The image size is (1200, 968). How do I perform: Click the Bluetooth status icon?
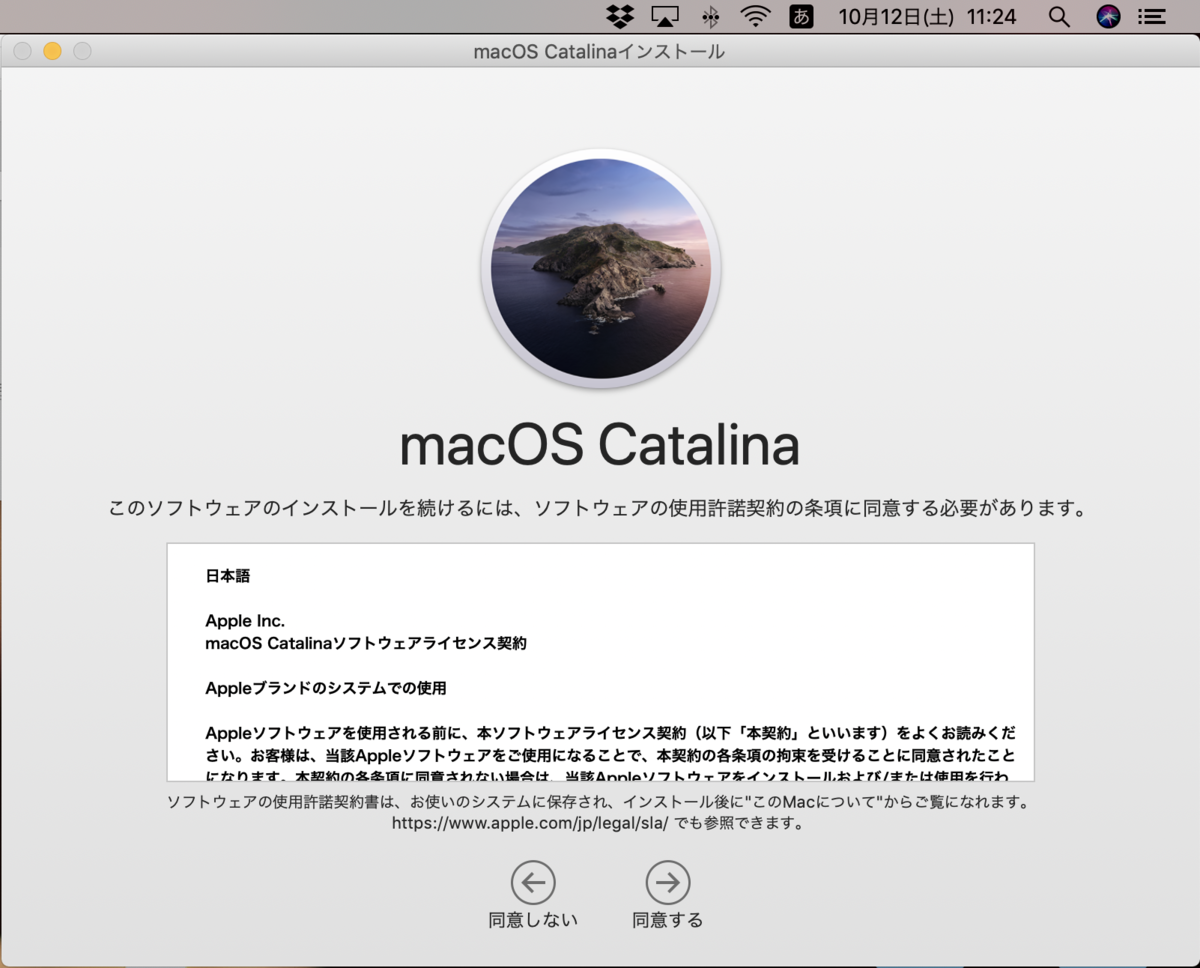click(x=710, y=16)
